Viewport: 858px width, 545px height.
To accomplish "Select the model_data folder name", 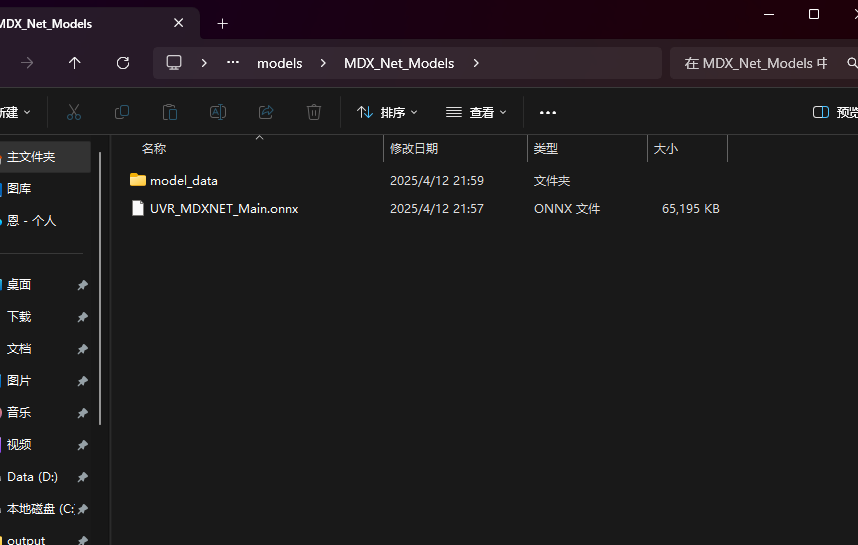I will pos(184,181).
